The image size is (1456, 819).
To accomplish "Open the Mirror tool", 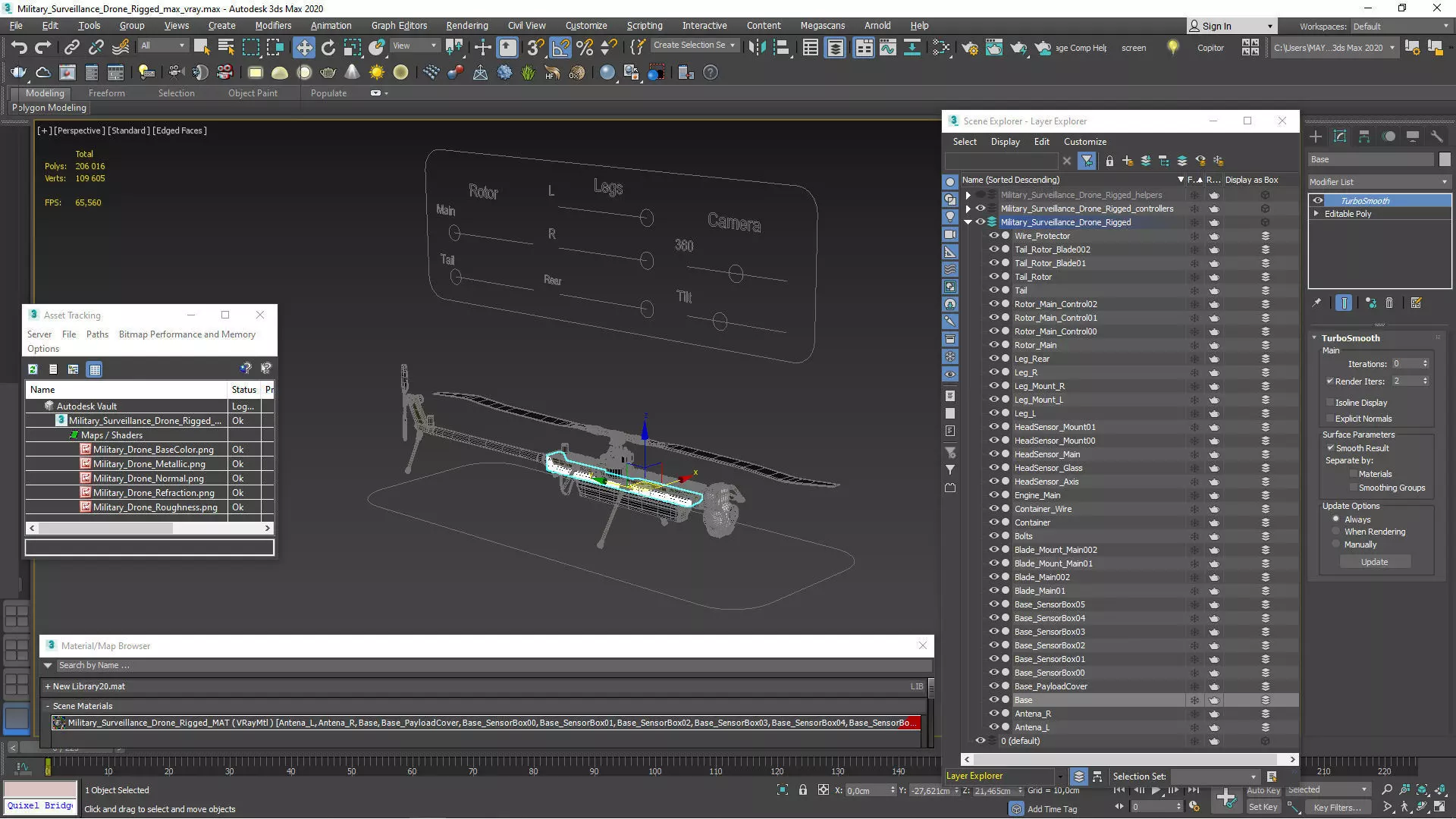I will click(756, 48).
